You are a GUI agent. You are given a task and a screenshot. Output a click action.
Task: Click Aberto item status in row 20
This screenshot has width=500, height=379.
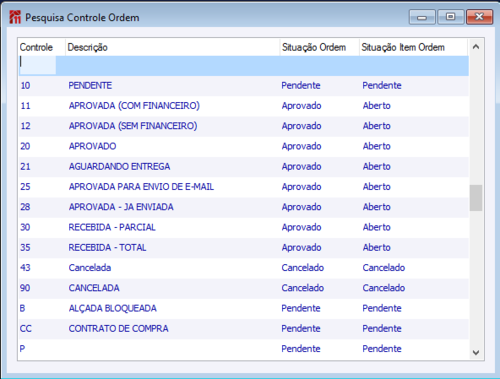[x=377, y=146]
